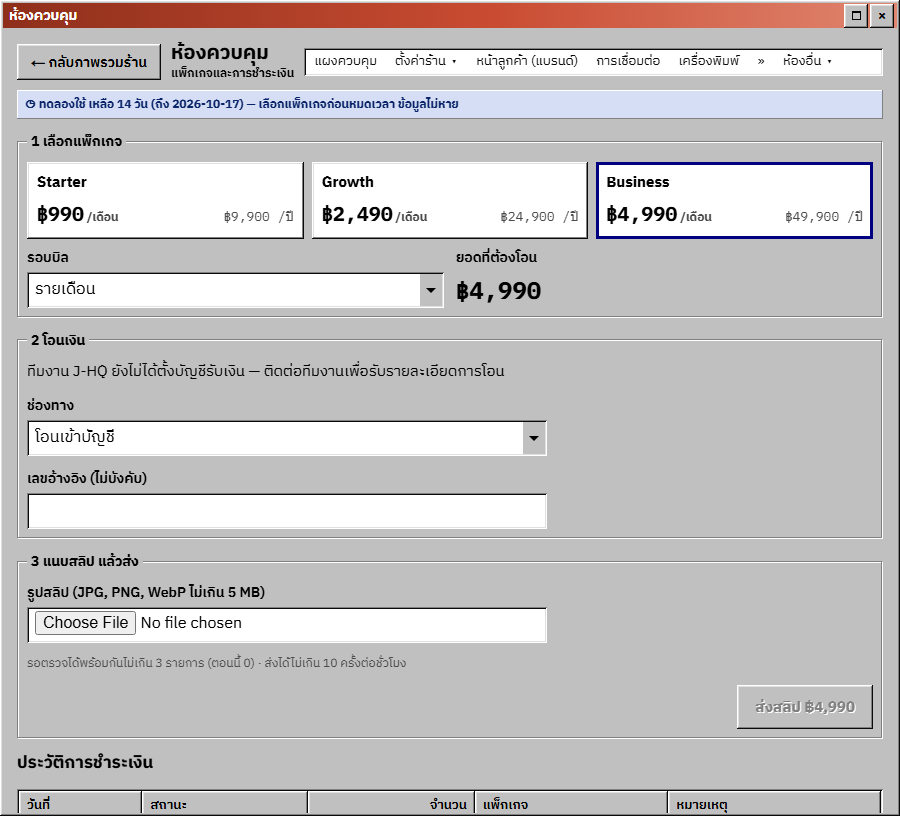Open the รอบบิล billing cycle dropdown
The image size is (900, 816).
(235, 290)
